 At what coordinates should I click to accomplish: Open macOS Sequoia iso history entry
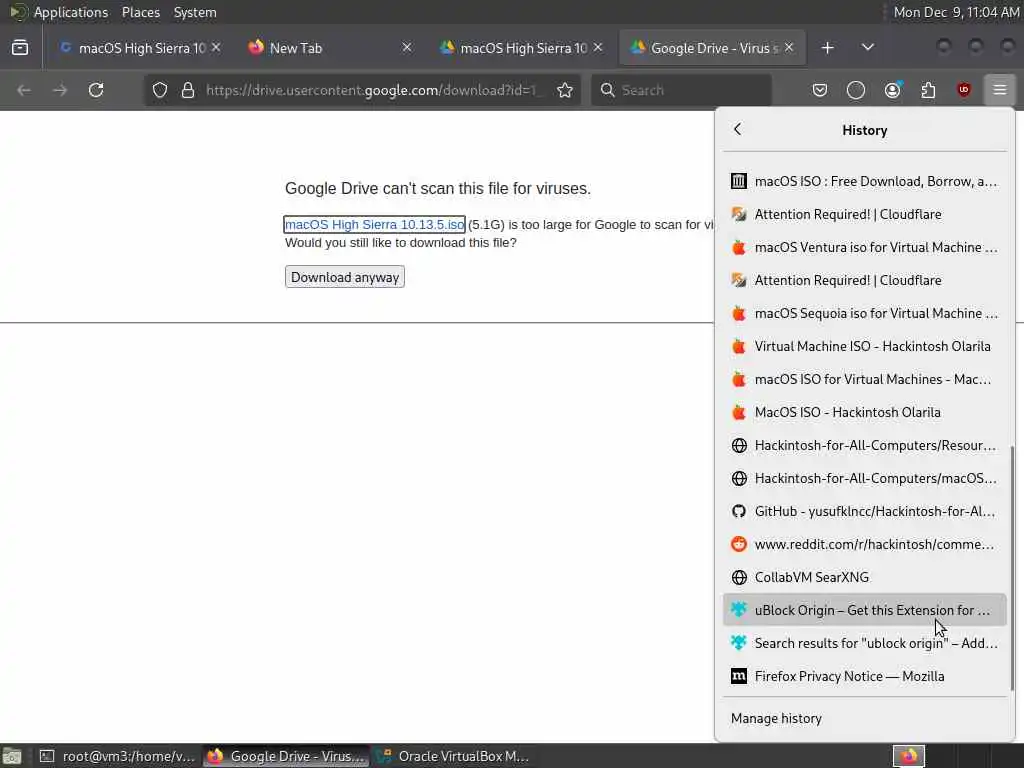click(865, 313)
